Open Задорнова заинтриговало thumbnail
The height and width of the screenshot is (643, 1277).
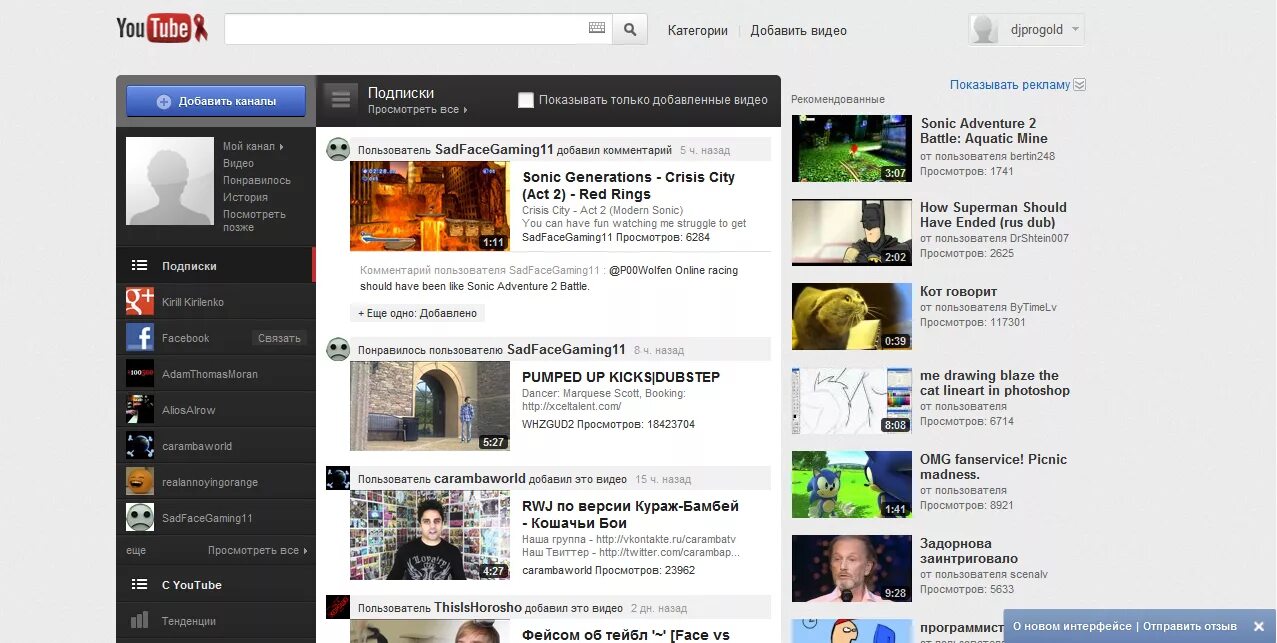(852, 568)
